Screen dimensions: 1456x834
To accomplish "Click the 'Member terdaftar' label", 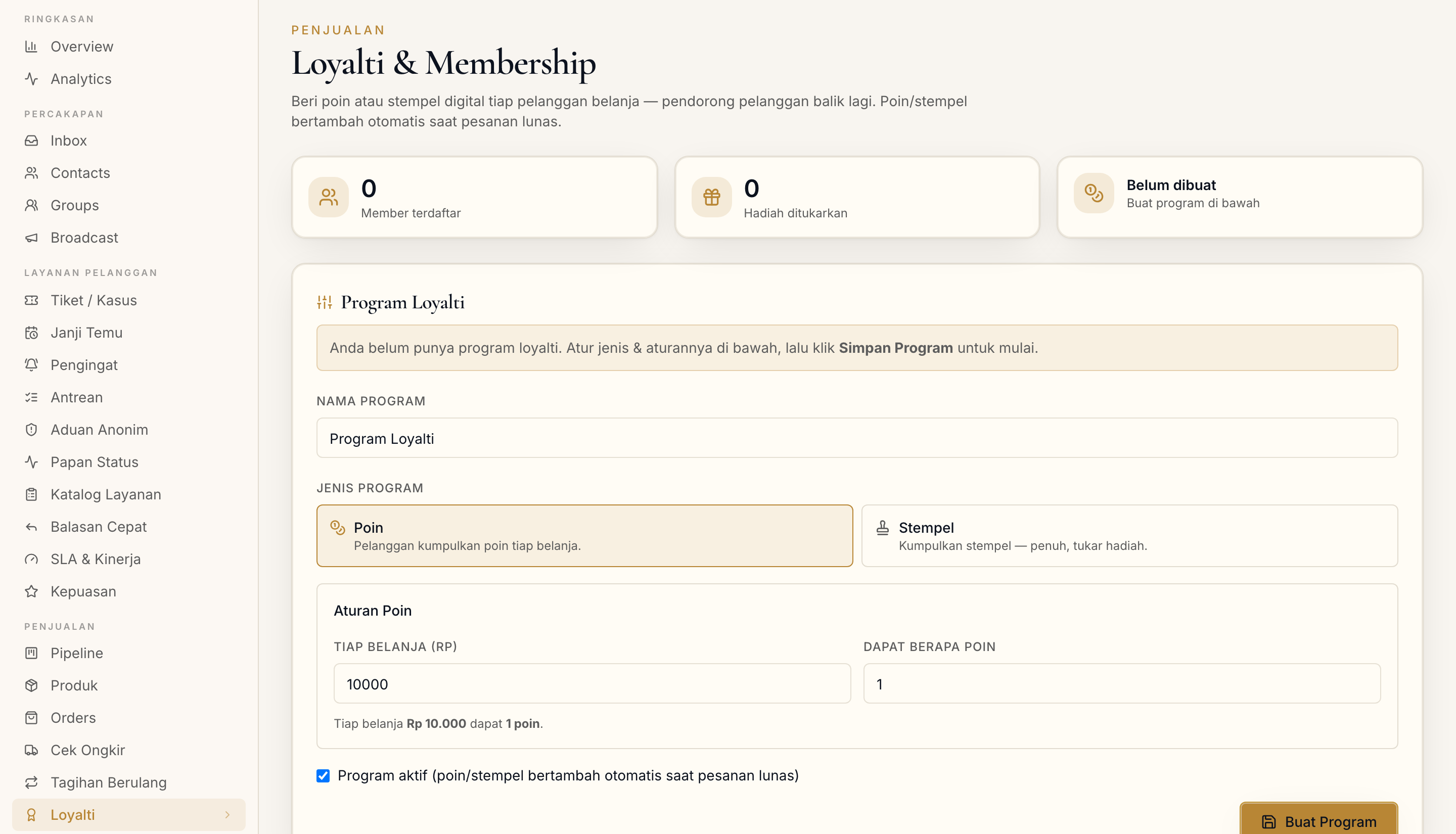I will click(411, 213).
